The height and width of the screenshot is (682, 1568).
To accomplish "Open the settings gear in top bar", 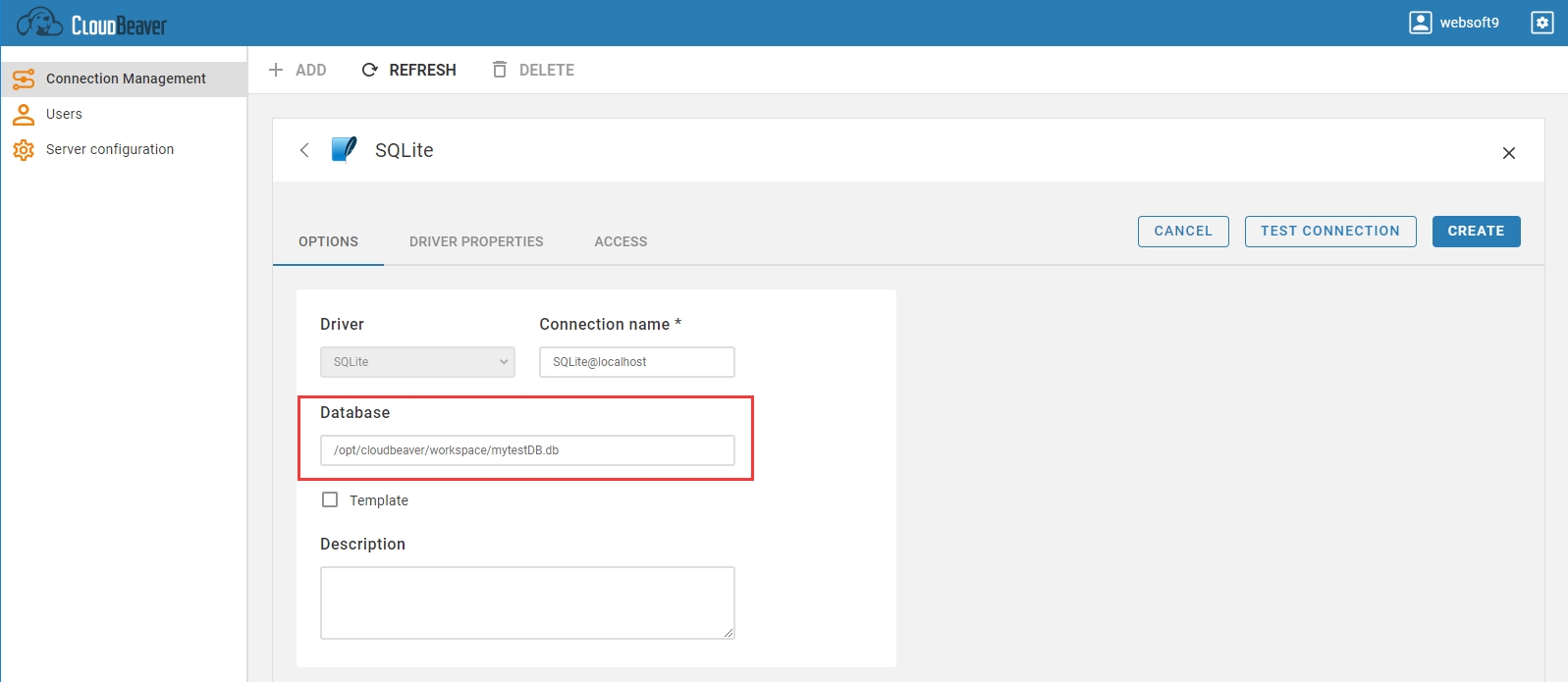I will (1541, 23).
